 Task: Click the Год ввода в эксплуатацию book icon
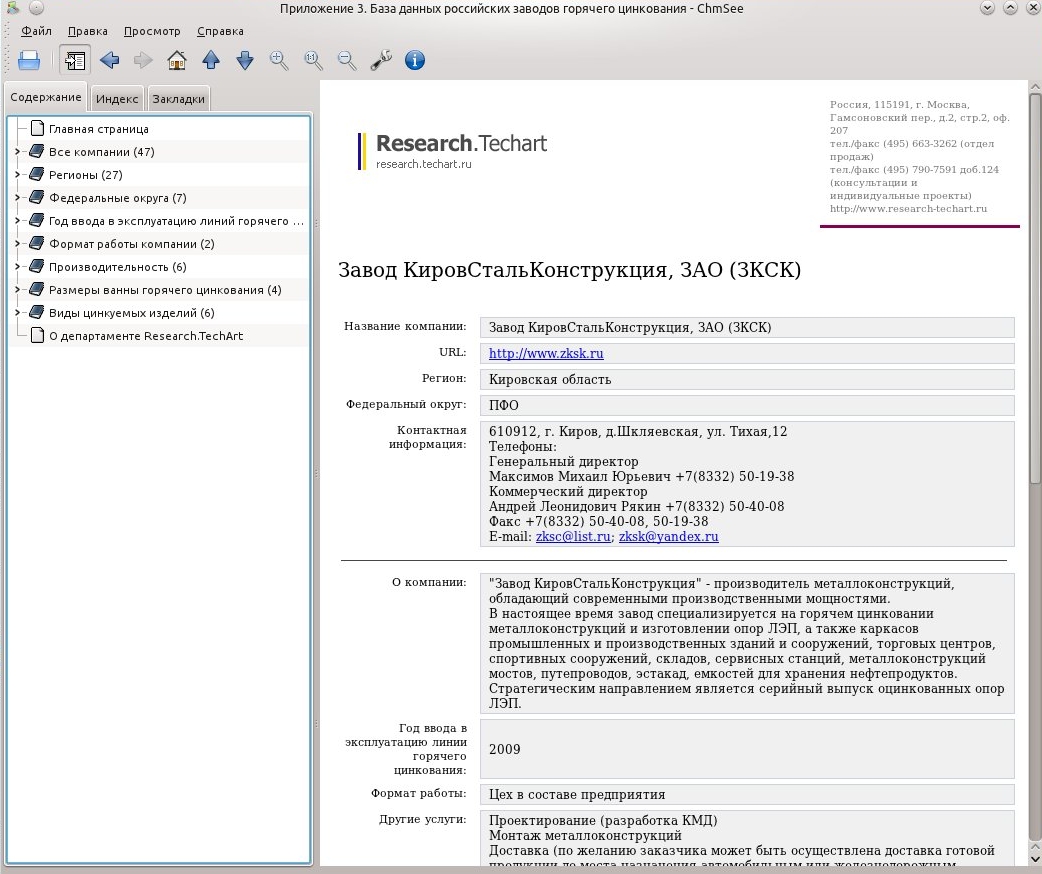pos(37,221)
